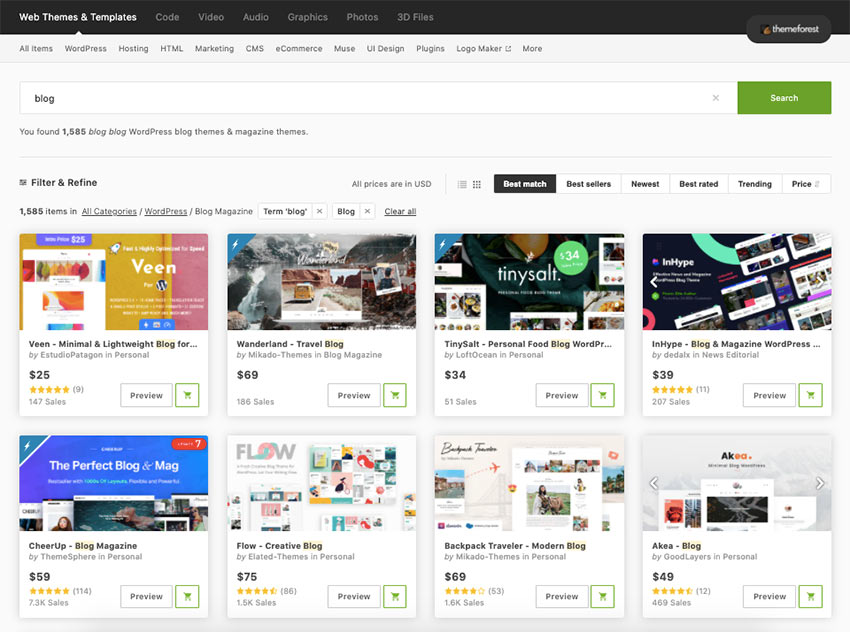
Task: Open author EstudioPatagon's profile link
Action: (x=72, y=355)
